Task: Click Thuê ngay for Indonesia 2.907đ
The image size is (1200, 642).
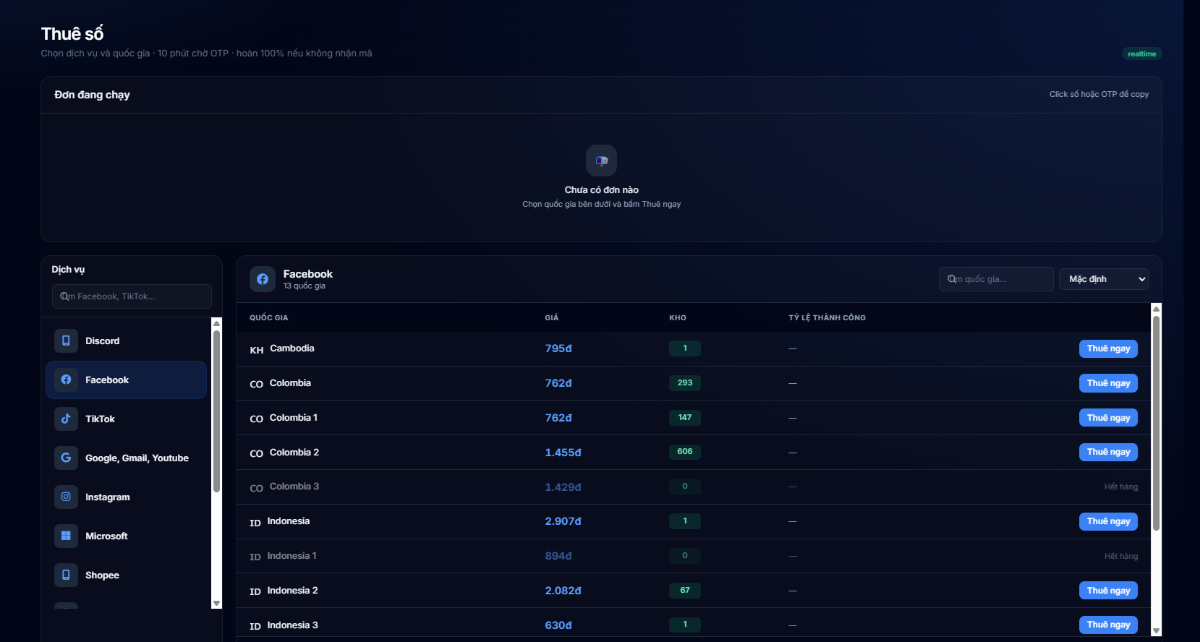Action: click(1108, 521)
